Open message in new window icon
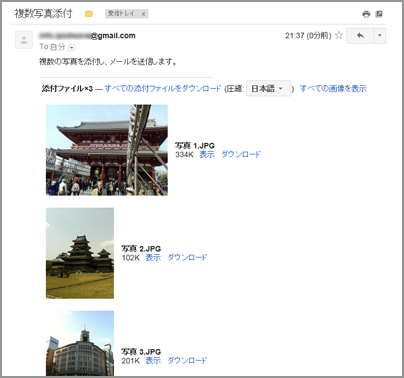 (379, 14)
